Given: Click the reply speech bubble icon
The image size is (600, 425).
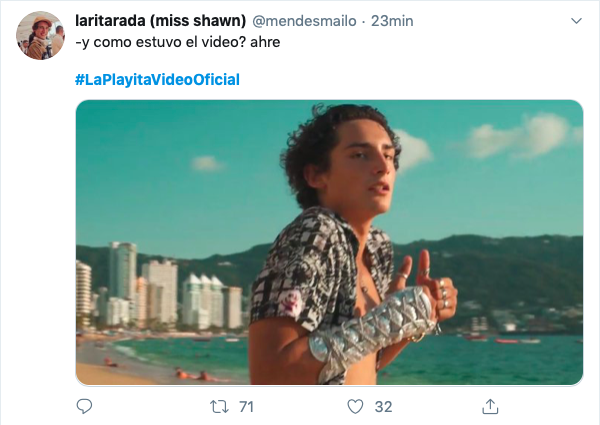Looking at the screenshot, I should 85,406.
